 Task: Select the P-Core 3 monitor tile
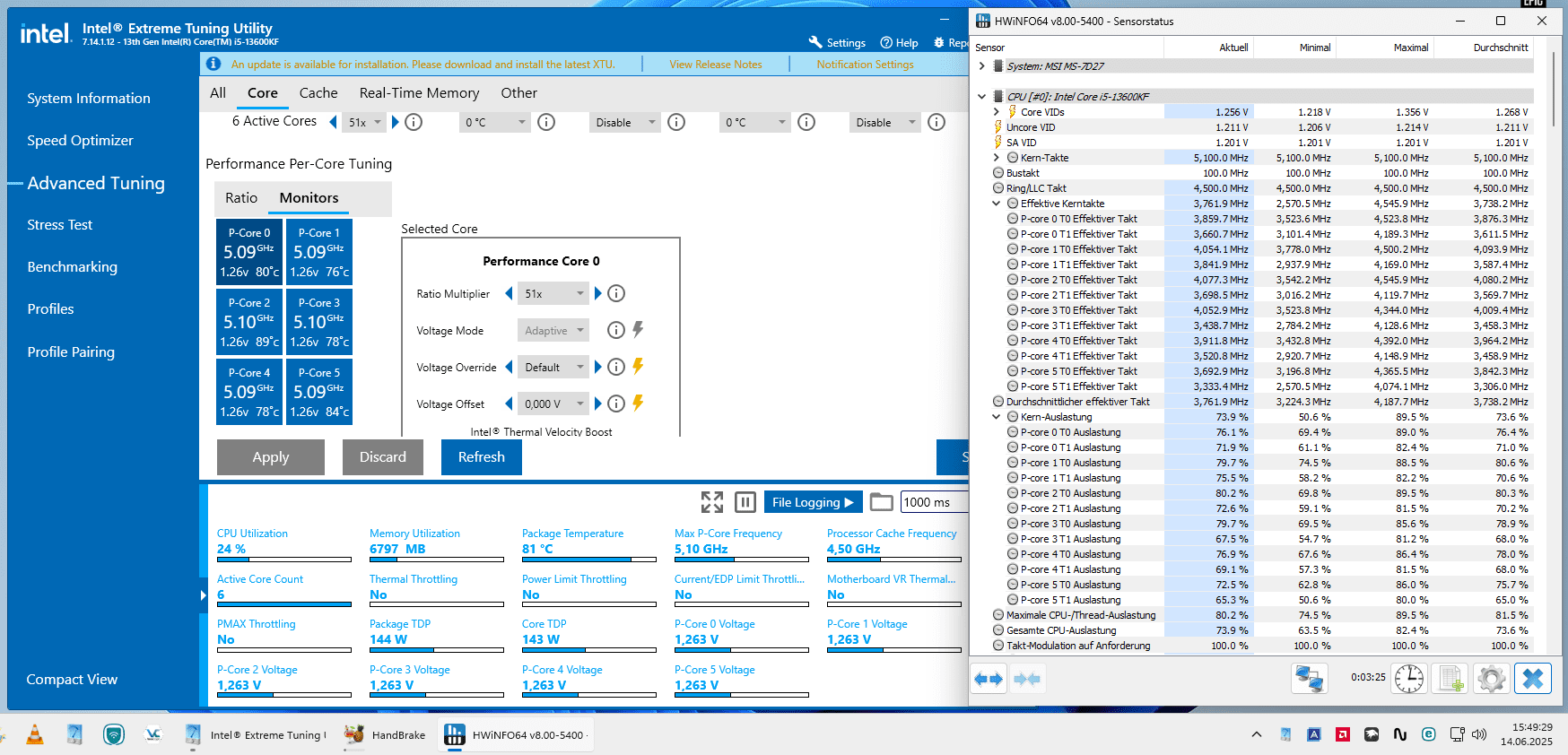pos(319,322)
